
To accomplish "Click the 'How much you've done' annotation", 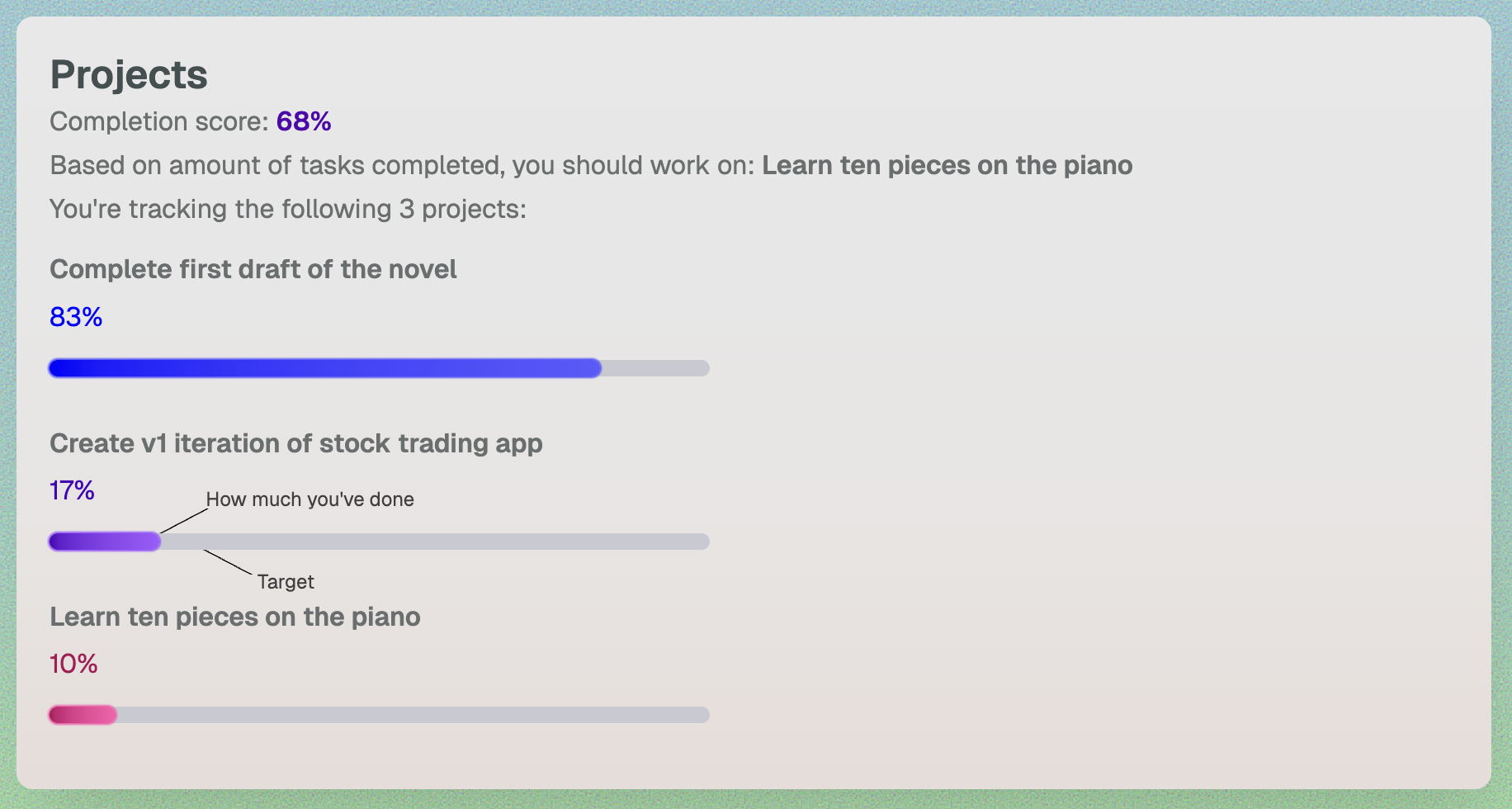I will click(309, 499).
